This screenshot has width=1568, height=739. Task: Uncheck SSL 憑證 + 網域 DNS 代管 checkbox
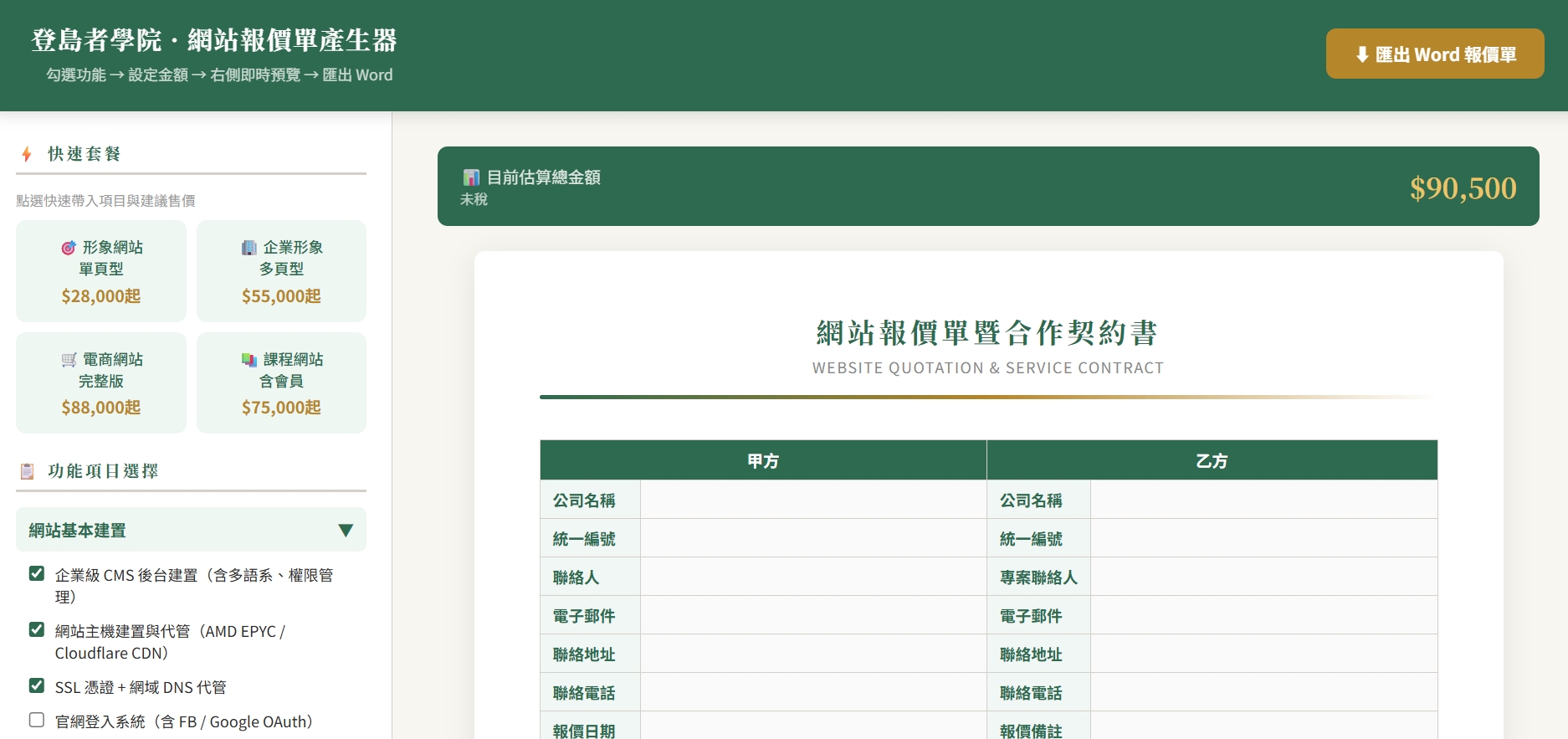(x=37, y=685)
